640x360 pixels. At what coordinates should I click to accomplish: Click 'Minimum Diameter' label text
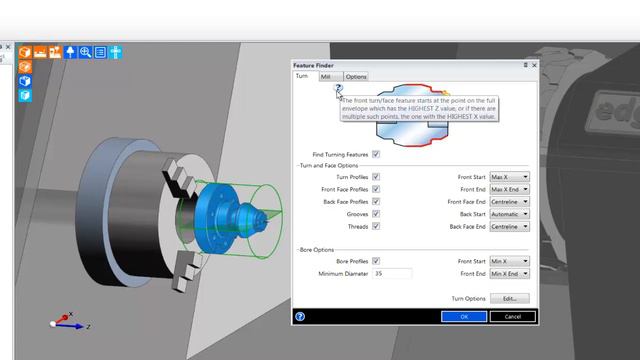[x=343, y=273]
